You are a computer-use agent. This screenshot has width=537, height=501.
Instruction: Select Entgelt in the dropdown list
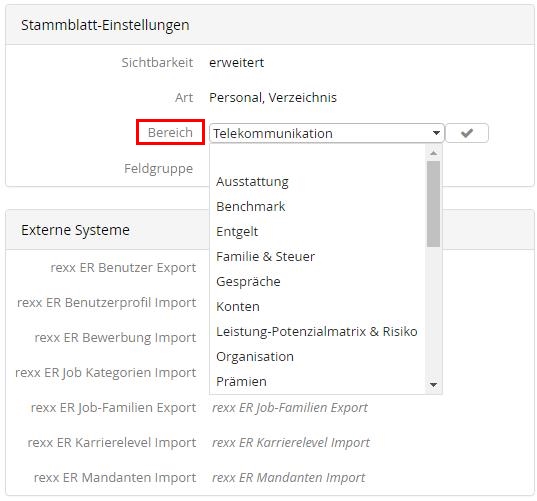point(317,231)
